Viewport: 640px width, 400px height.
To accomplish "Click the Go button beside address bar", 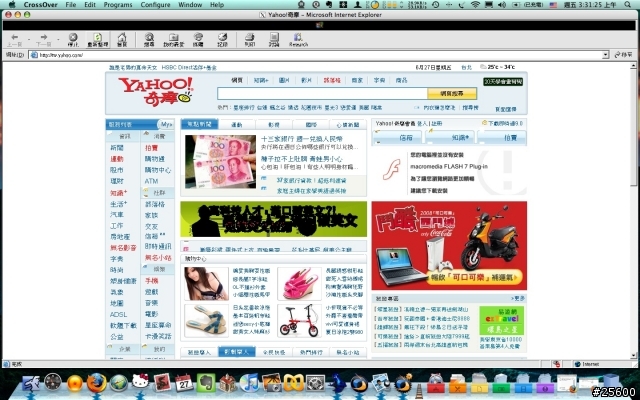I will pyautogui.click(x=624, y=55).
